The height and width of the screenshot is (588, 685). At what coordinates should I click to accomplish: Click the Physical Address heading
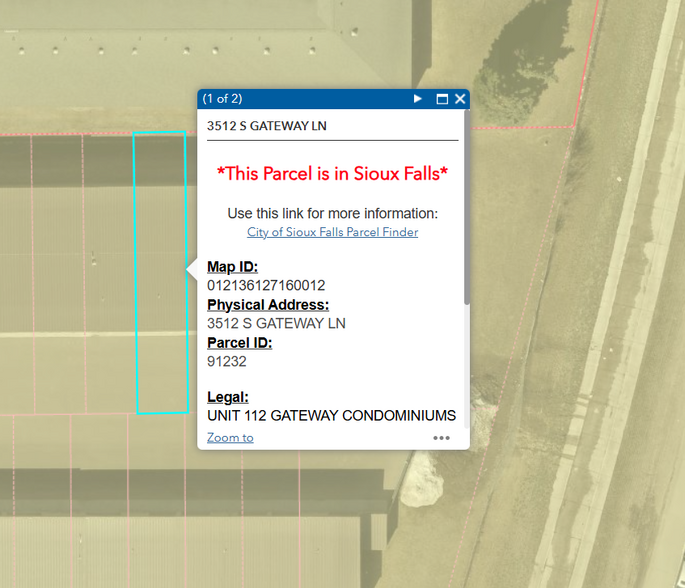(x=268, y=305)
